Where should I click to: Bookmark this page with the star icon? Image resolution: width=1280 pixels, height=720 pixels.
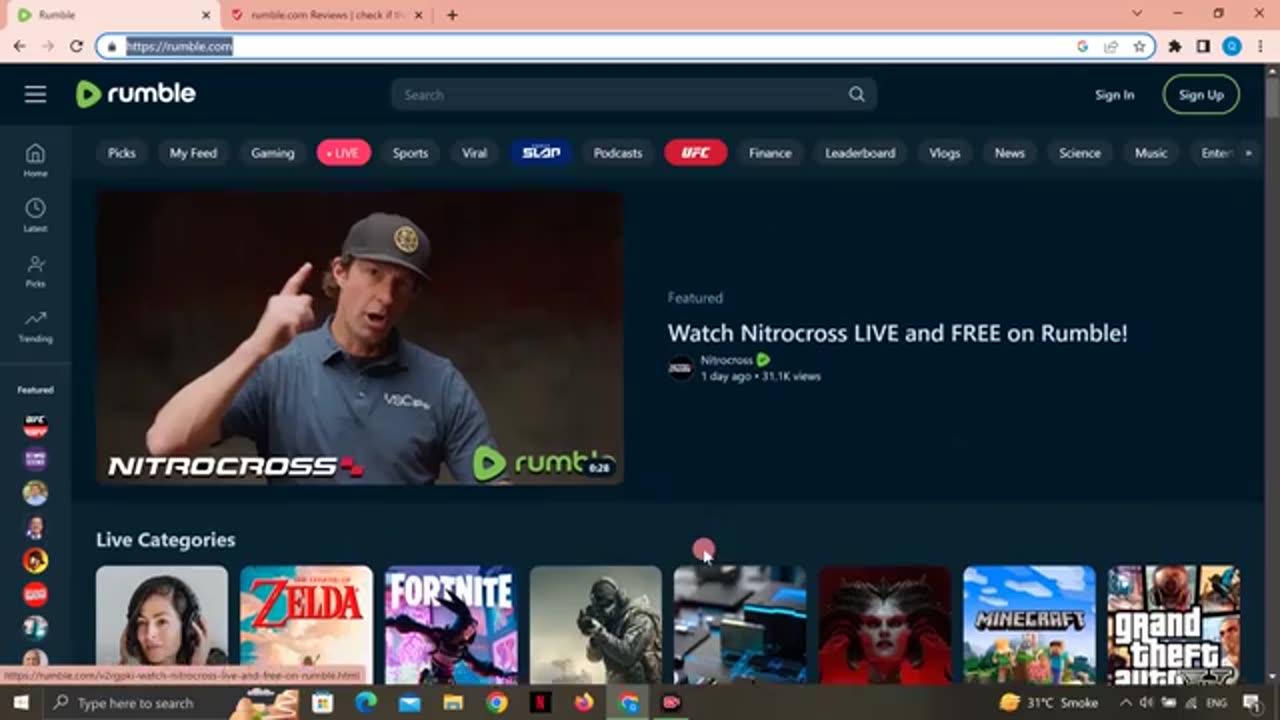pyautogui.click(x=1139, y=46)
